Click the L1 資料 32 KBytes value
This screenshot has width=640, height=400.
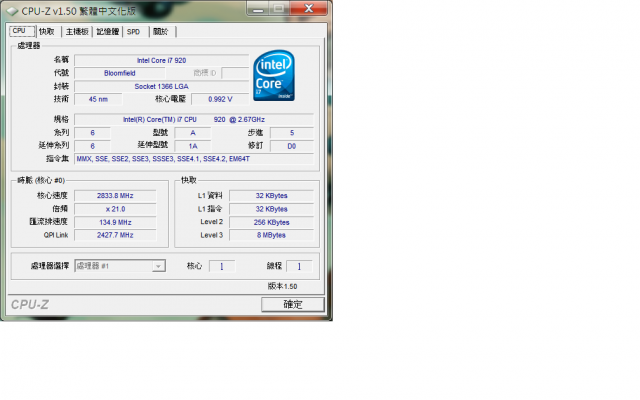[271, 196]
